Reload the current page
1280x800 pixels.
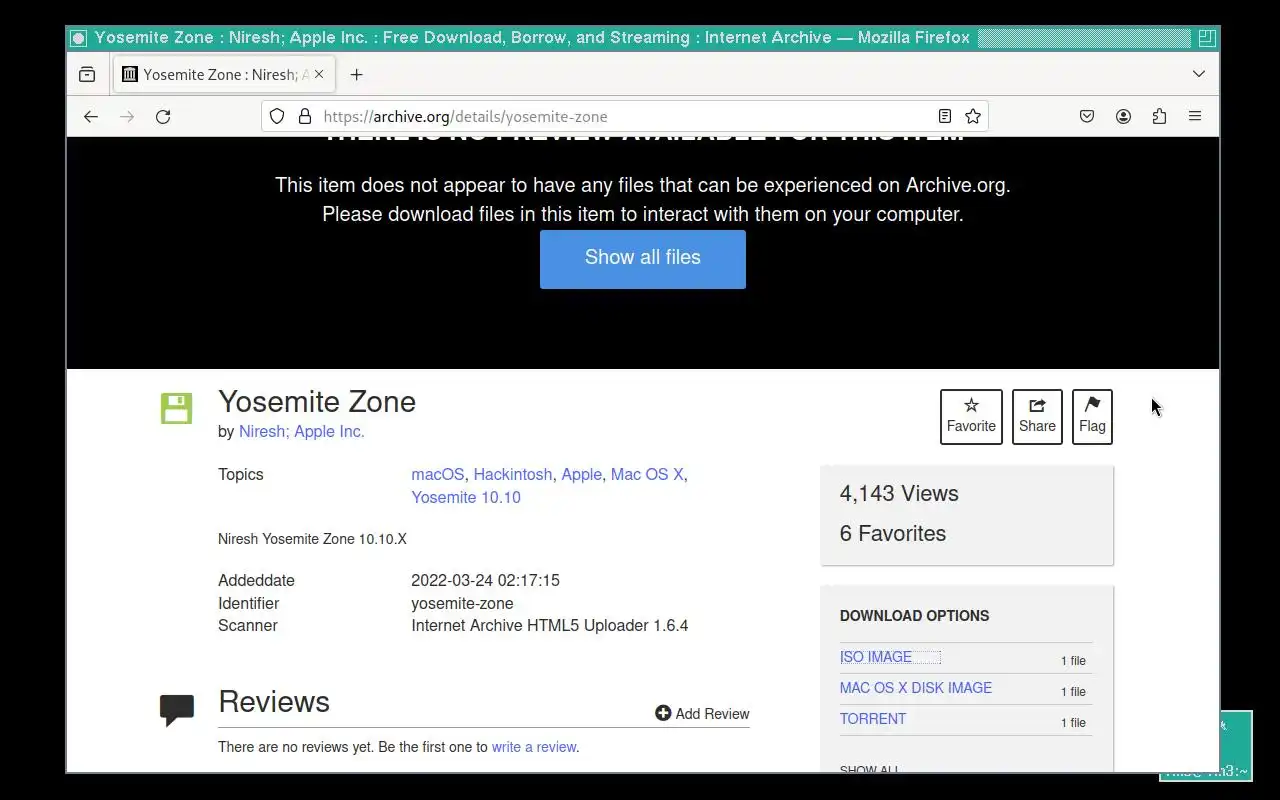[163, 116]
